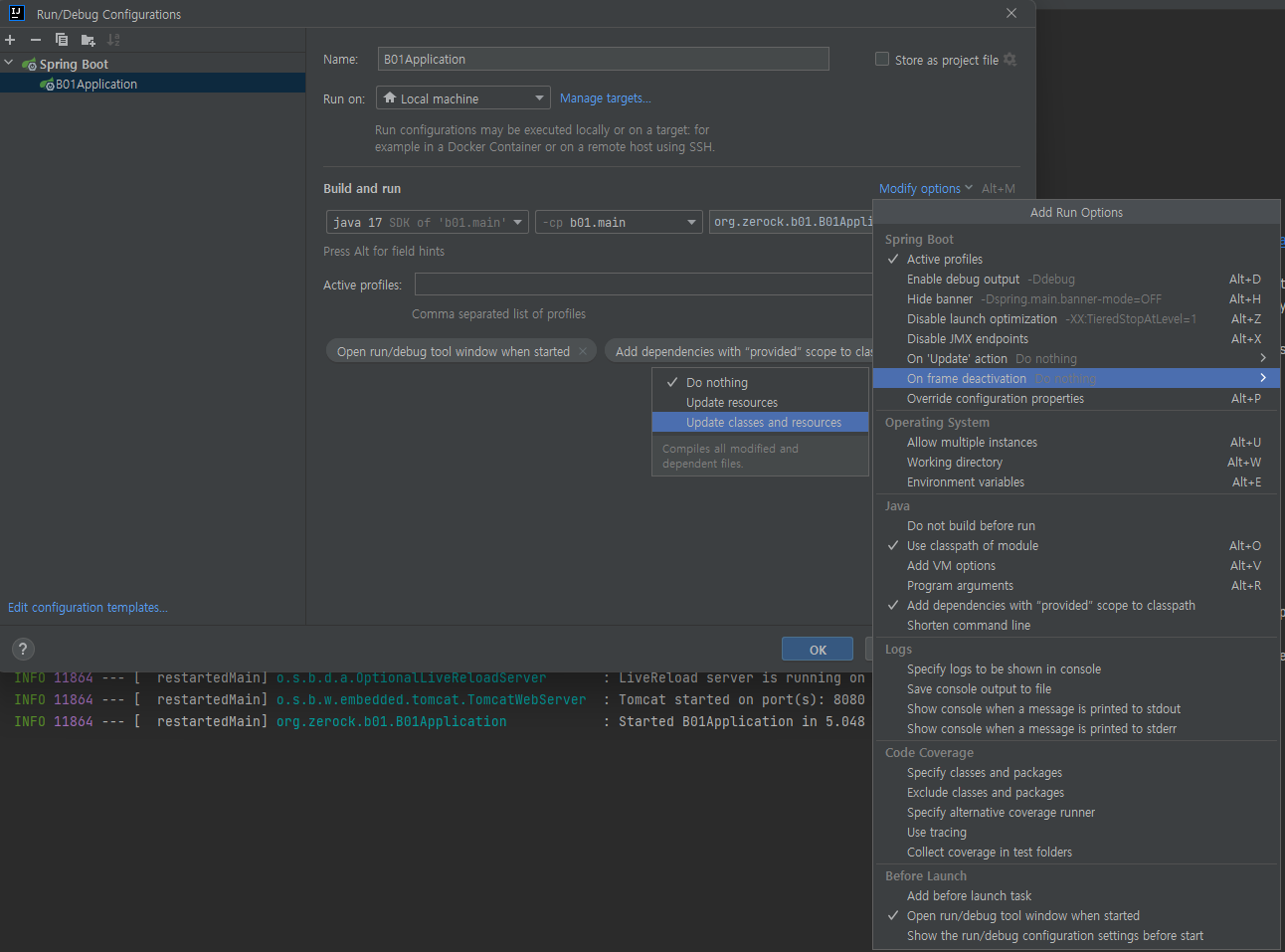Viewport: 1285px width, 952px height.
Task: Expand the Modify options dropdown
Action: (x=926, y=188)
